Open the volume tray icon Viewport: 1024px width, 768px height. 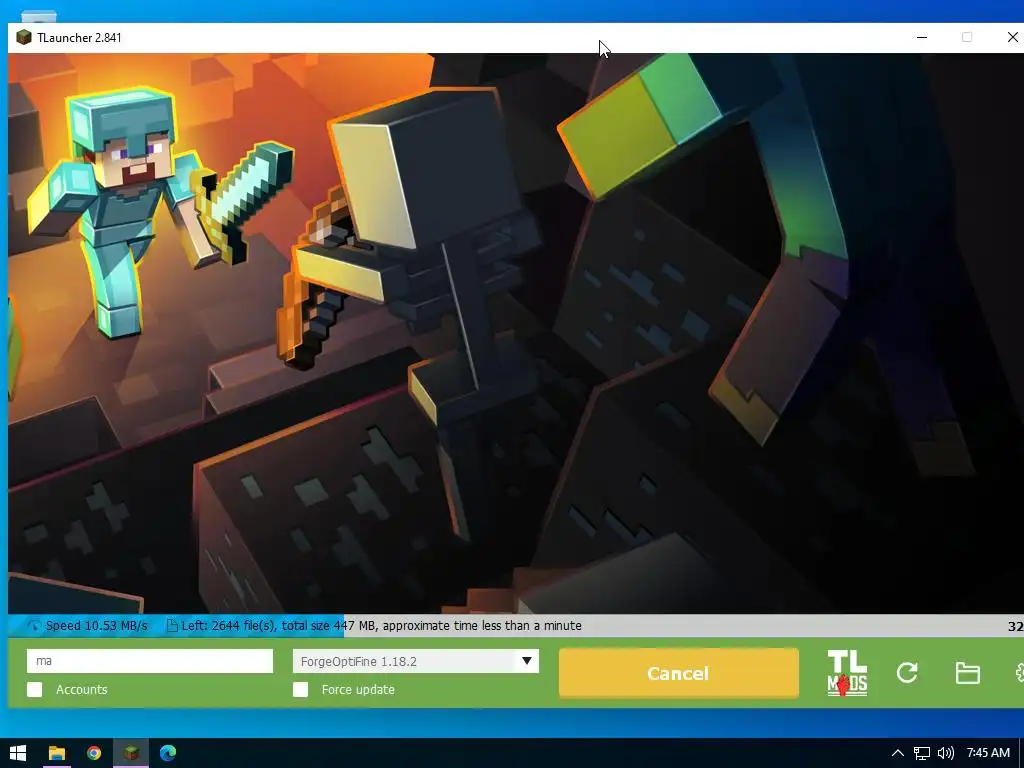click(945, 753)
